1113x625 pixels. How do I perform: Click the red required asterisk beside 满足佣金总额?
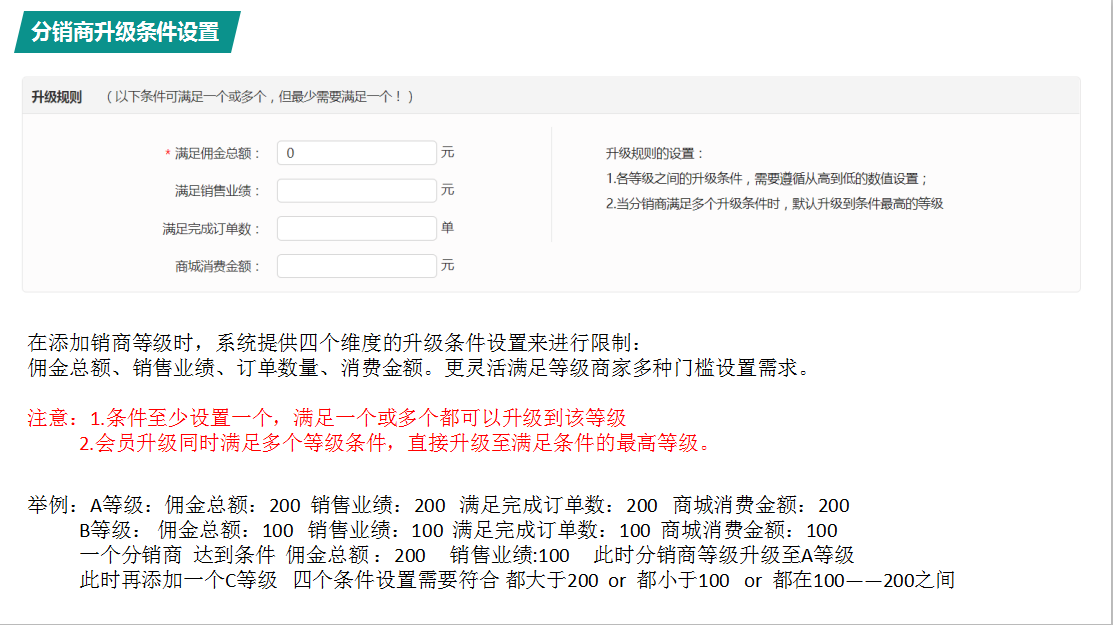[168, 154]
